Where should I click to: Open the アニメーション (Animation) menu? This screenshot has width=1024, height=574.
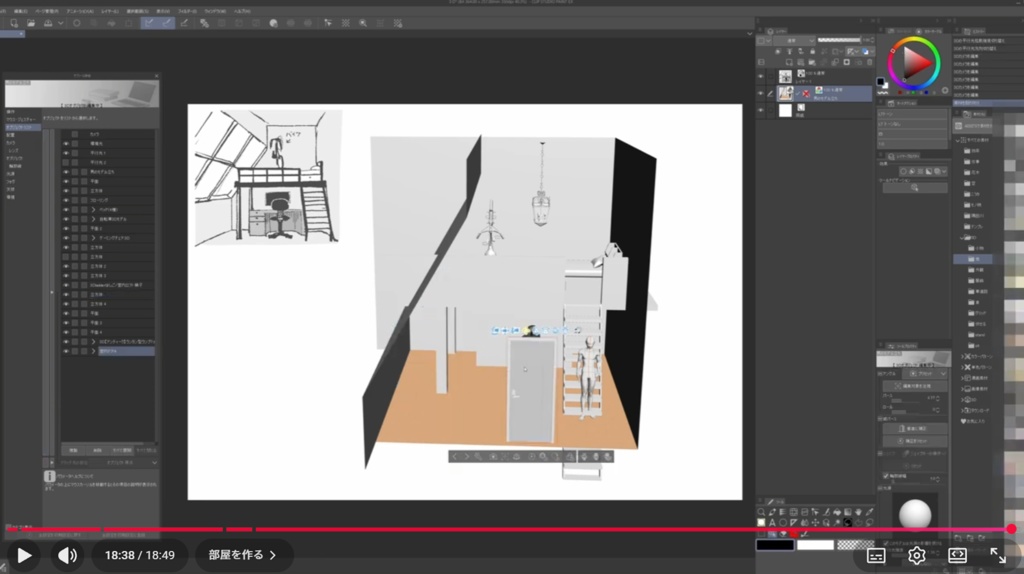click(80, 11)
